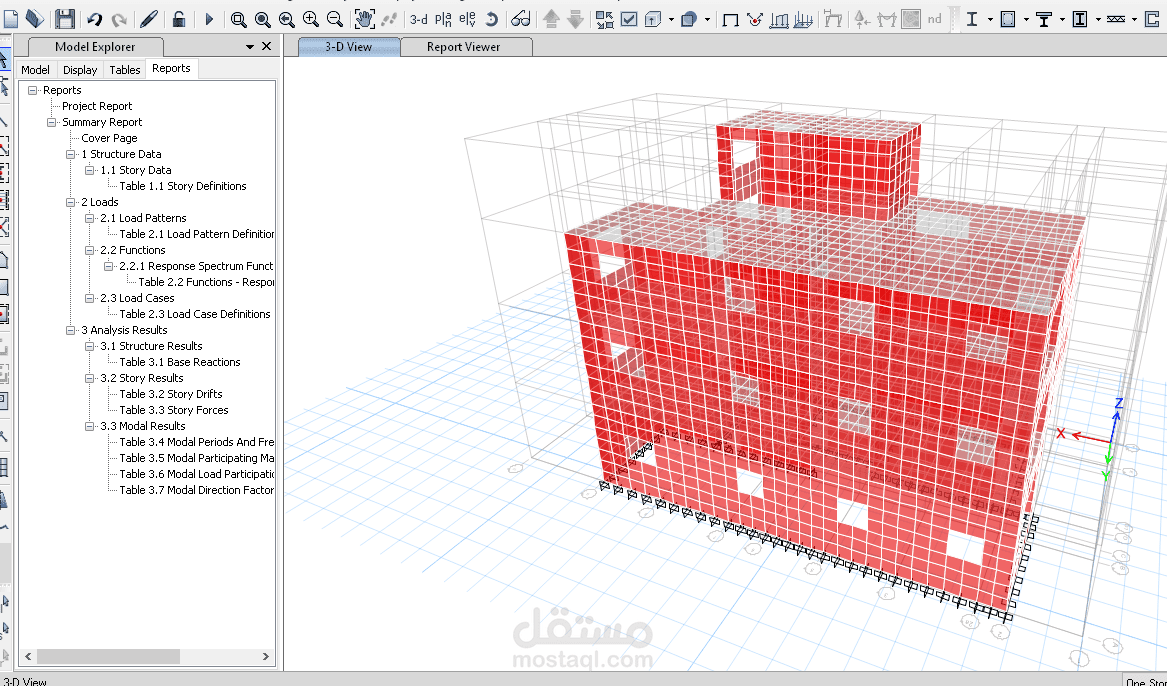
Task: Open the I-section frame property dropdown arrow
Action: tap(990, 20)
